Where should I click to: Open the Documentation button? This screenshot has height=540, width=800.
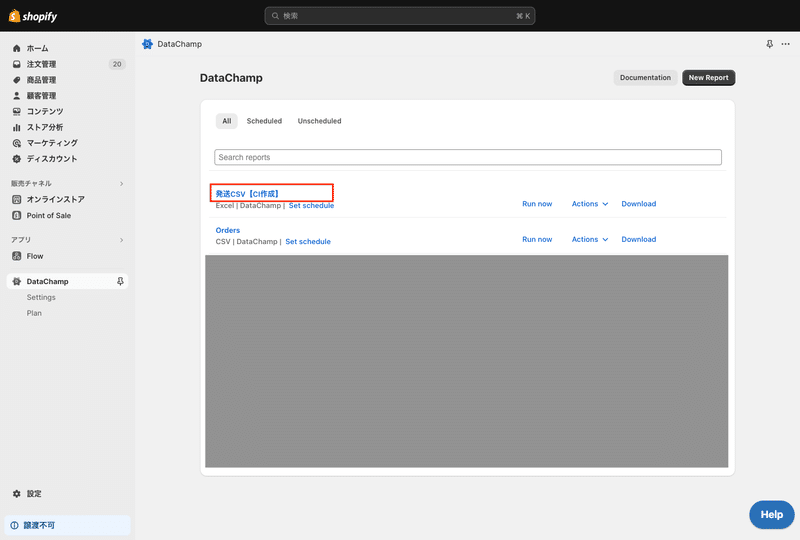[645, 78]
